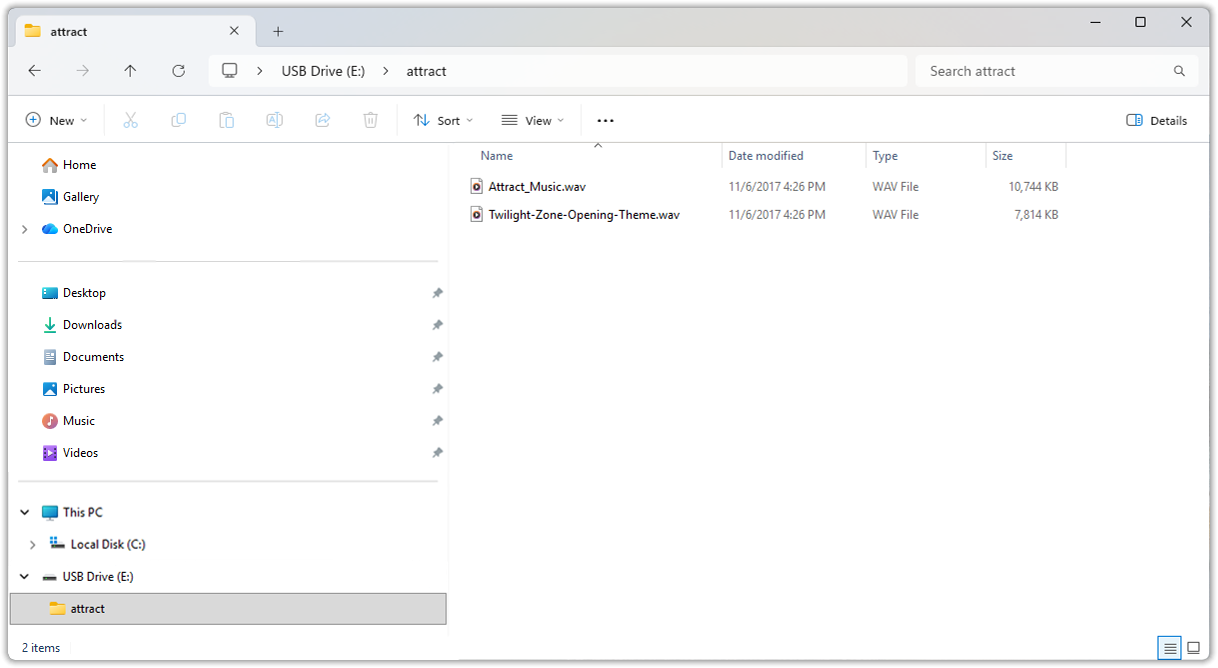This screenshot has width=1218, height=668.
Task: Open the Sort dropdown menu
Action: 443,120
